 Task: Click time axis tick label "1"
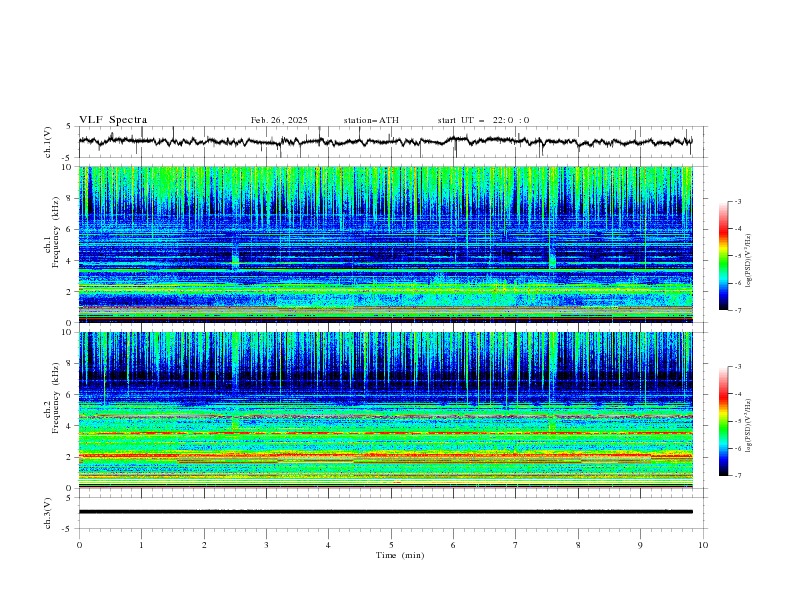141,545
